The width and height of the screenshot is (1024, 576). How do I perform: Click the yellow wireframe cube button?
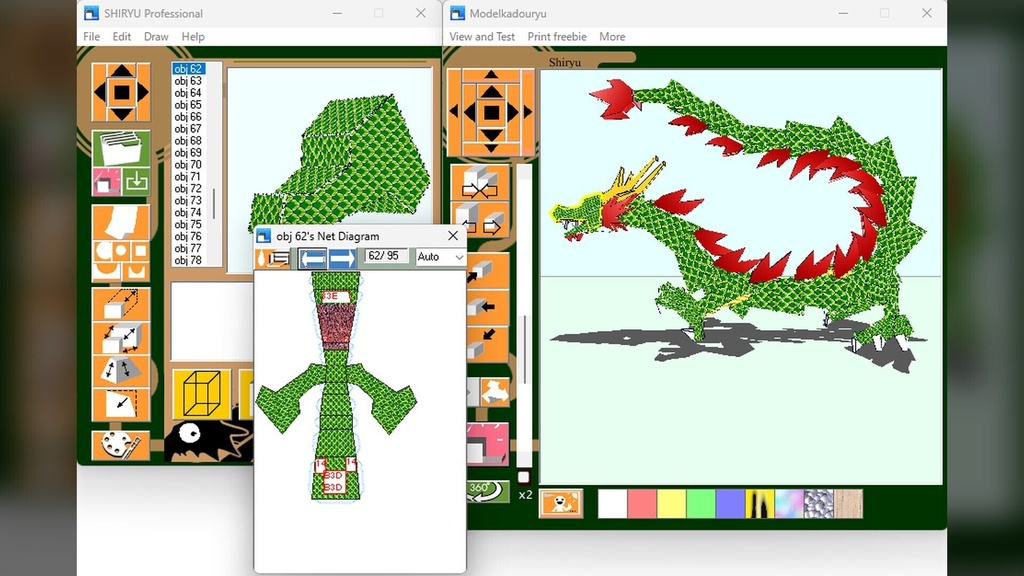click(202, 394)
